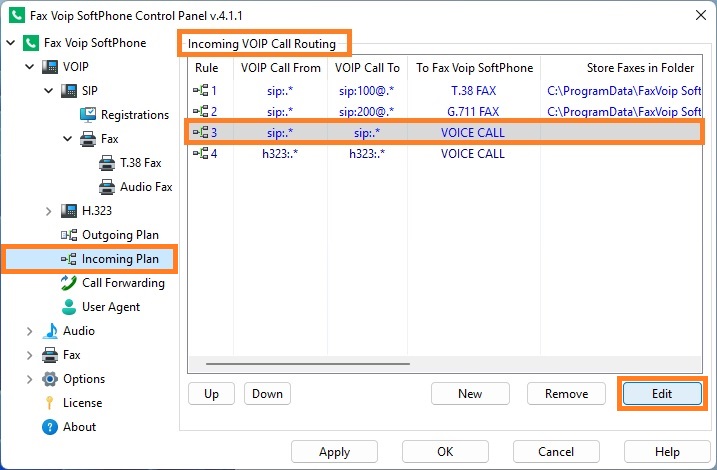Expand the Options tree node
Viewport: 717px width, 470px height.
[30, 379]
